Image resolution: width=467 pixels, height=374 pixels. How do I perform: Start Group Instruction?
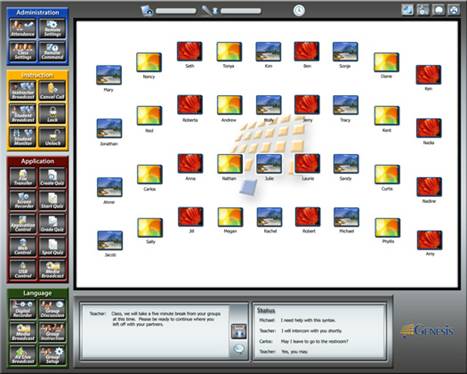point(52,332)
